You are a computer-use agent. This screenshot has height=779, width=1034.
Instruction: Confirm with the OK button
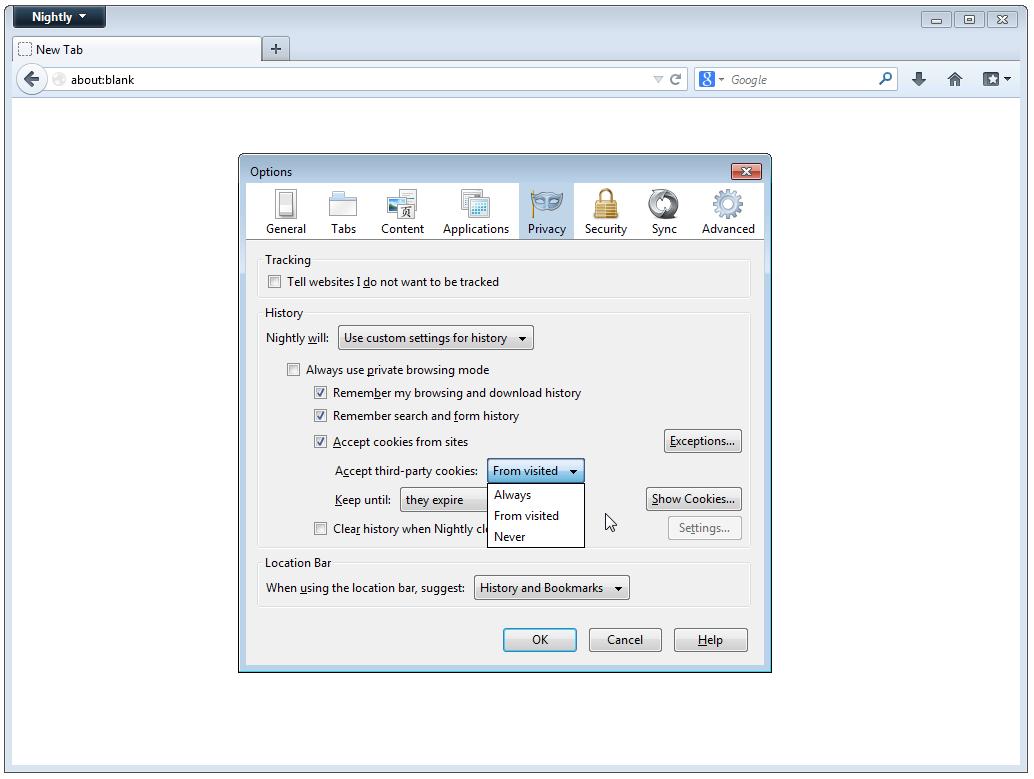pos(539,640)
